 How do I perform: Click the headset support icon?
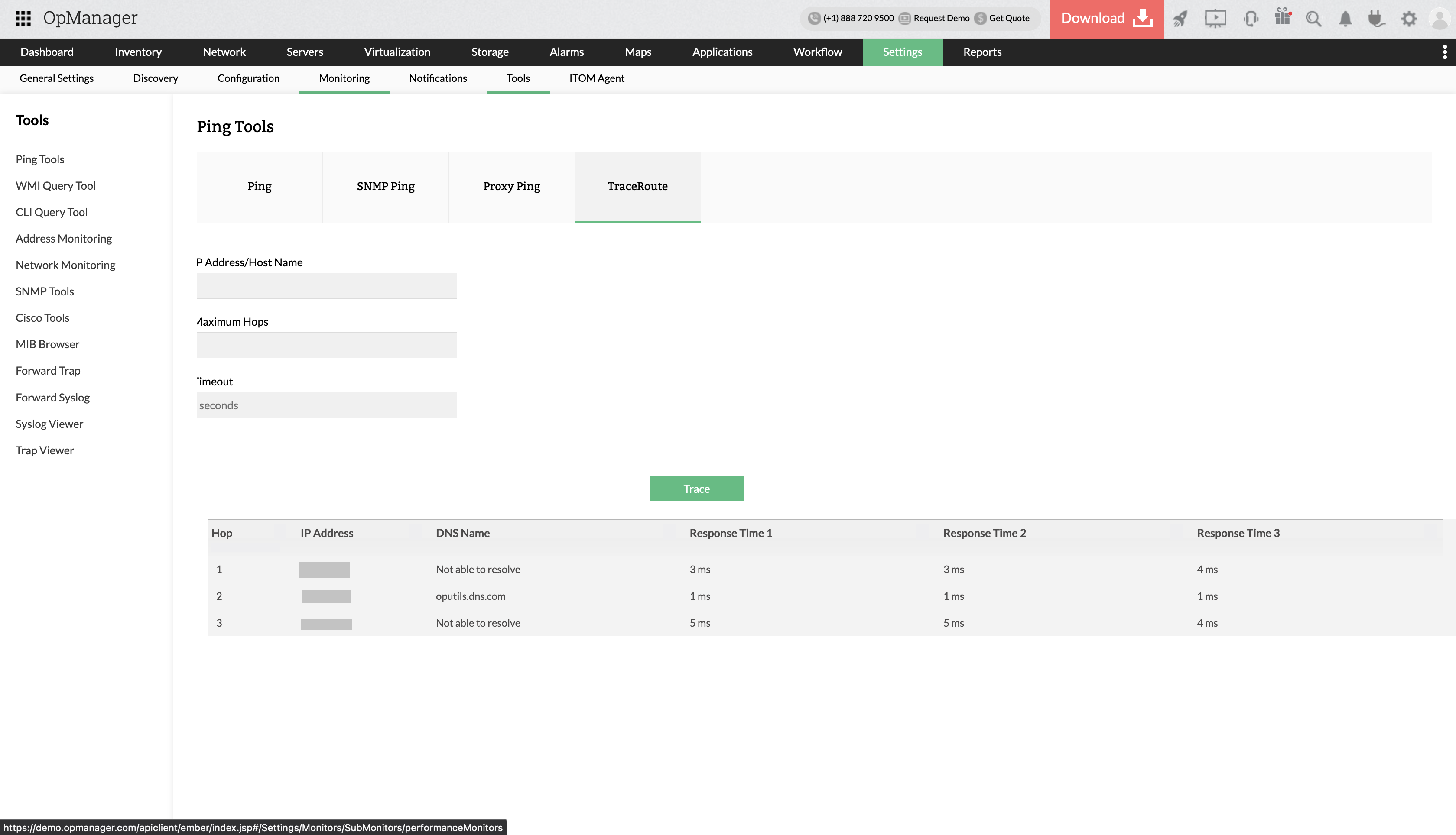click(1251, 19)
